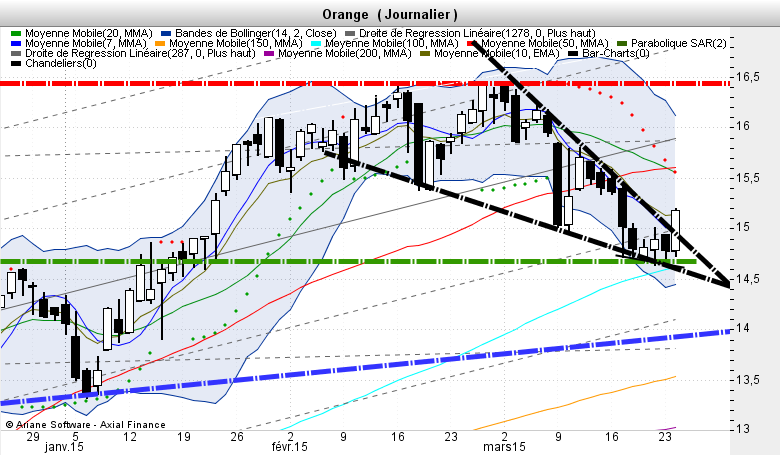Viewport: 780px width, 455px height.
Task: Click the date label 19 on time axis
Action: click(184, 437)
